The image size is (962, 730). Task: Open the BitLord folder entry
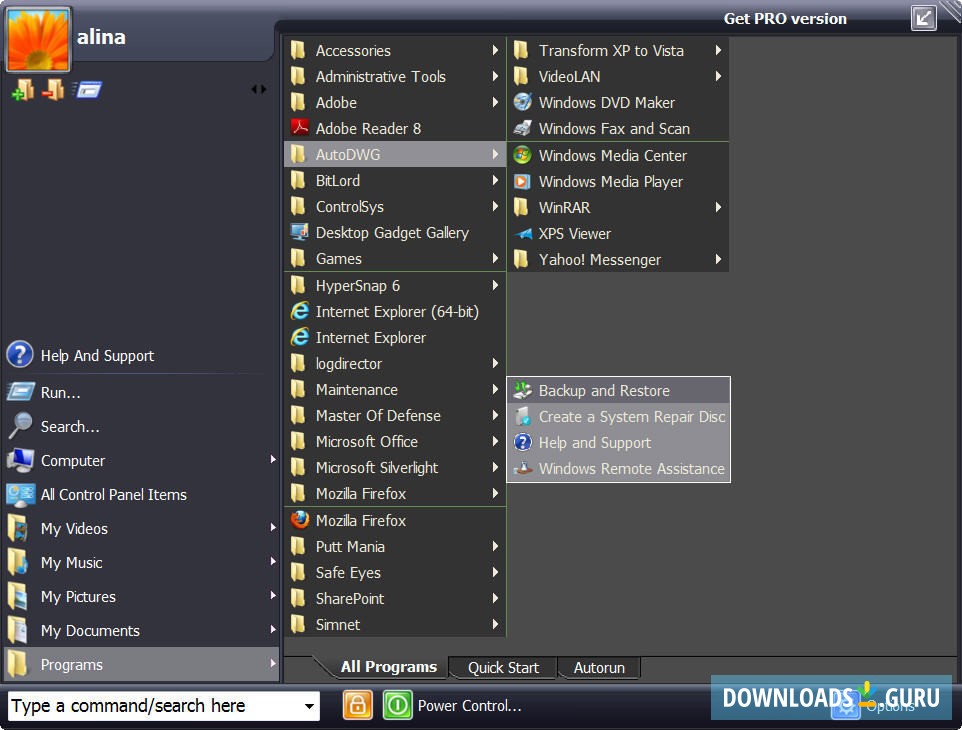click(x=395, y=180)
